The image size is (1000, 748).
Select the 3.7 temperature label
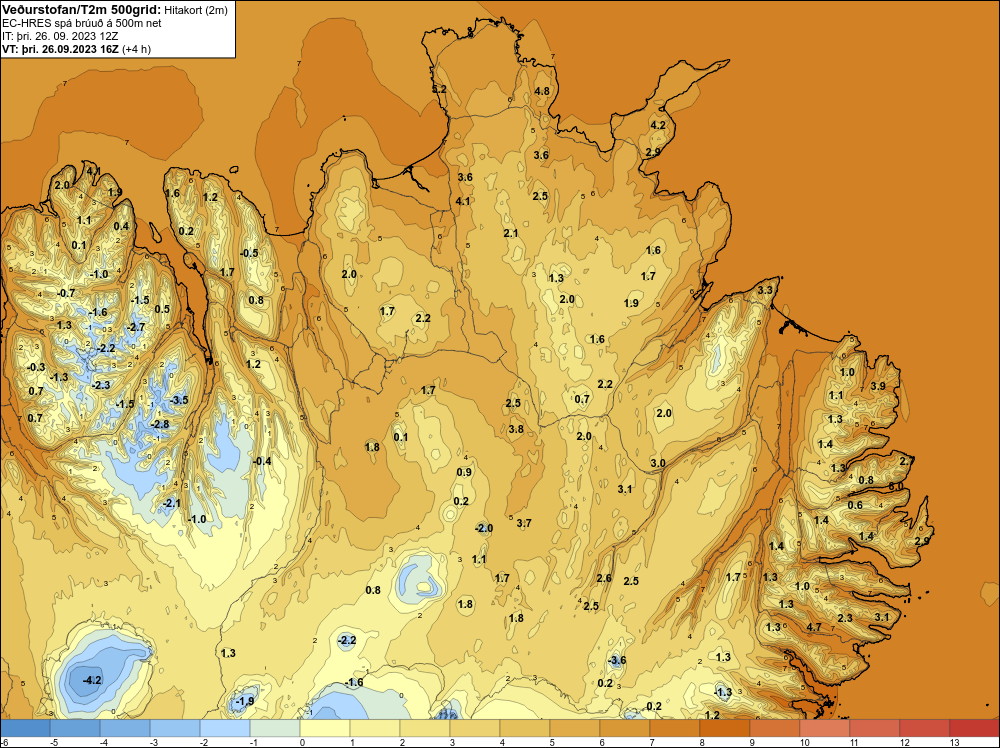pos(524,524)
